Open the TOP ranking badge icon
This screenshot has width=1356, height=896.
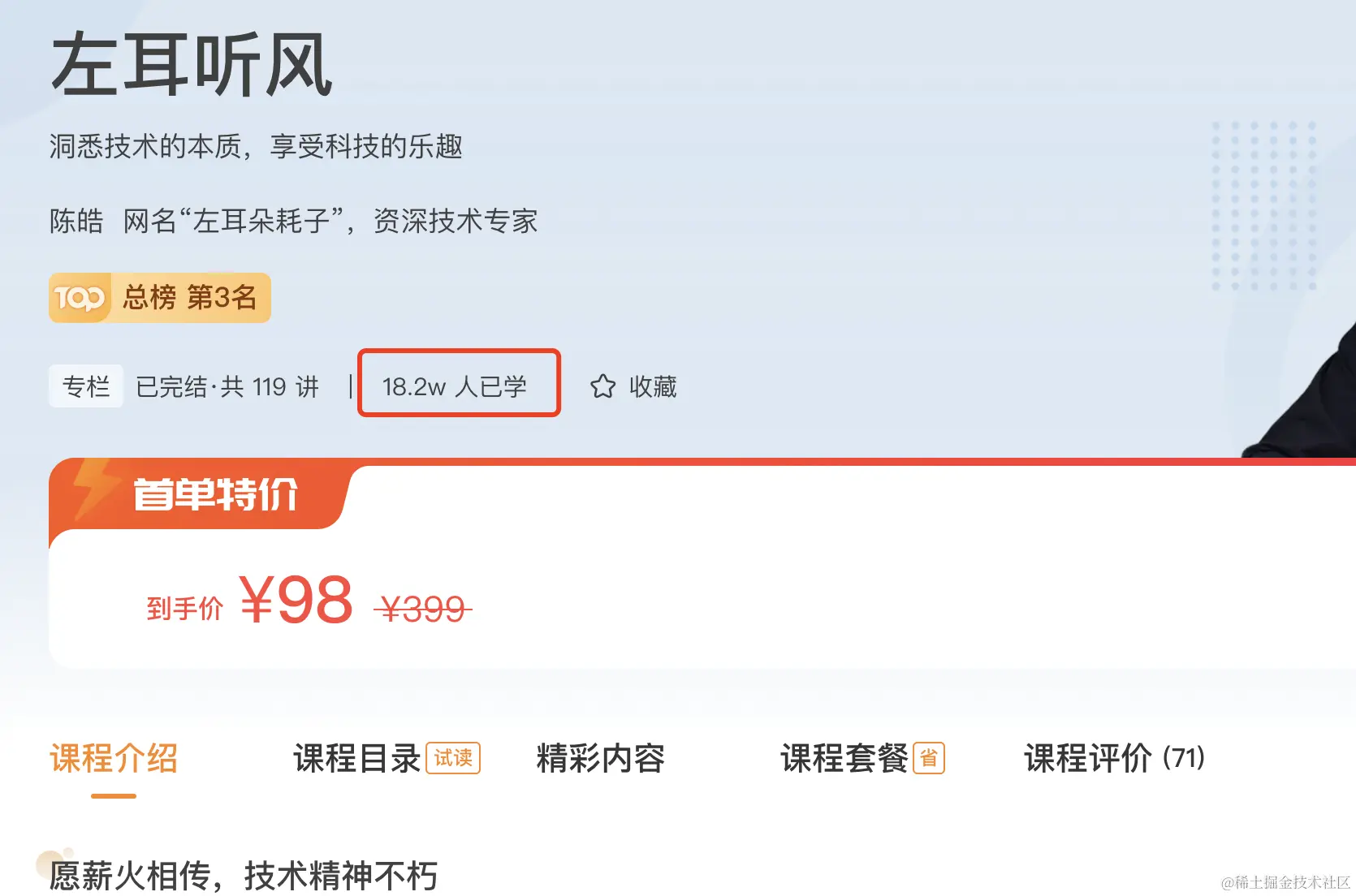tap(80, 299)
